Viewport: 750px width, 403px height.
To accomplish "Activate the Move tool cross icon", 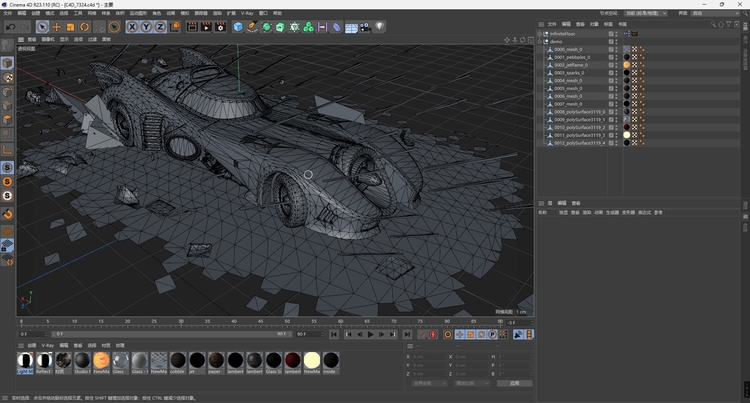I will tap(56, 27).
